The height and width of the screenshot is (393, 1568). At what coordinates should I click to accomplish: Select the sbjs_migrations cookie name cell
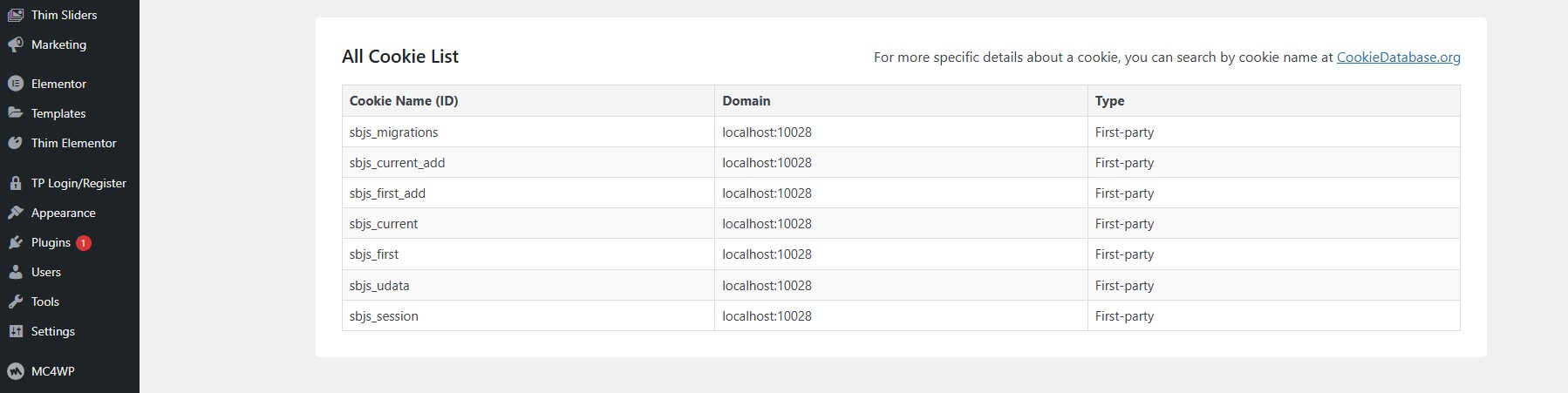click(x=394, y=132)
